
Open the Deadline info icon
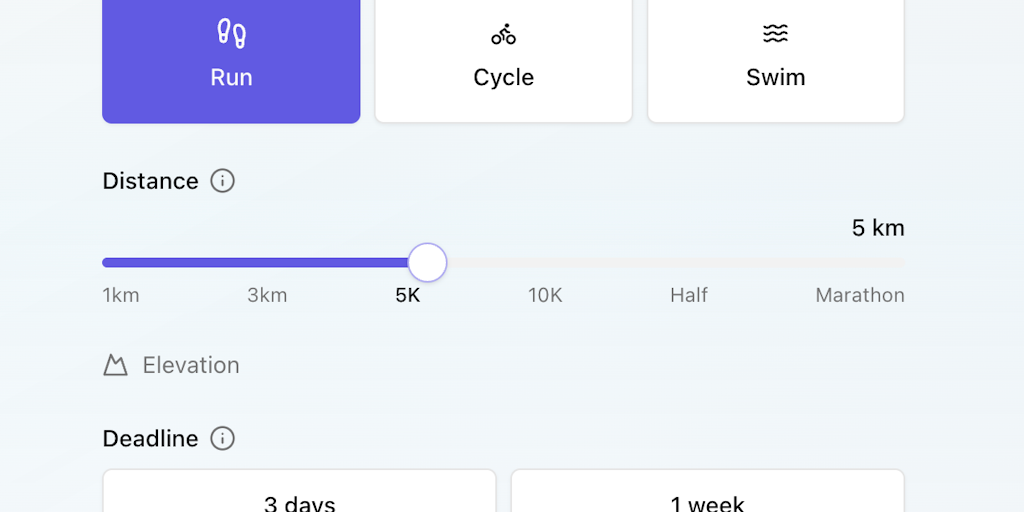coord(222,438)
